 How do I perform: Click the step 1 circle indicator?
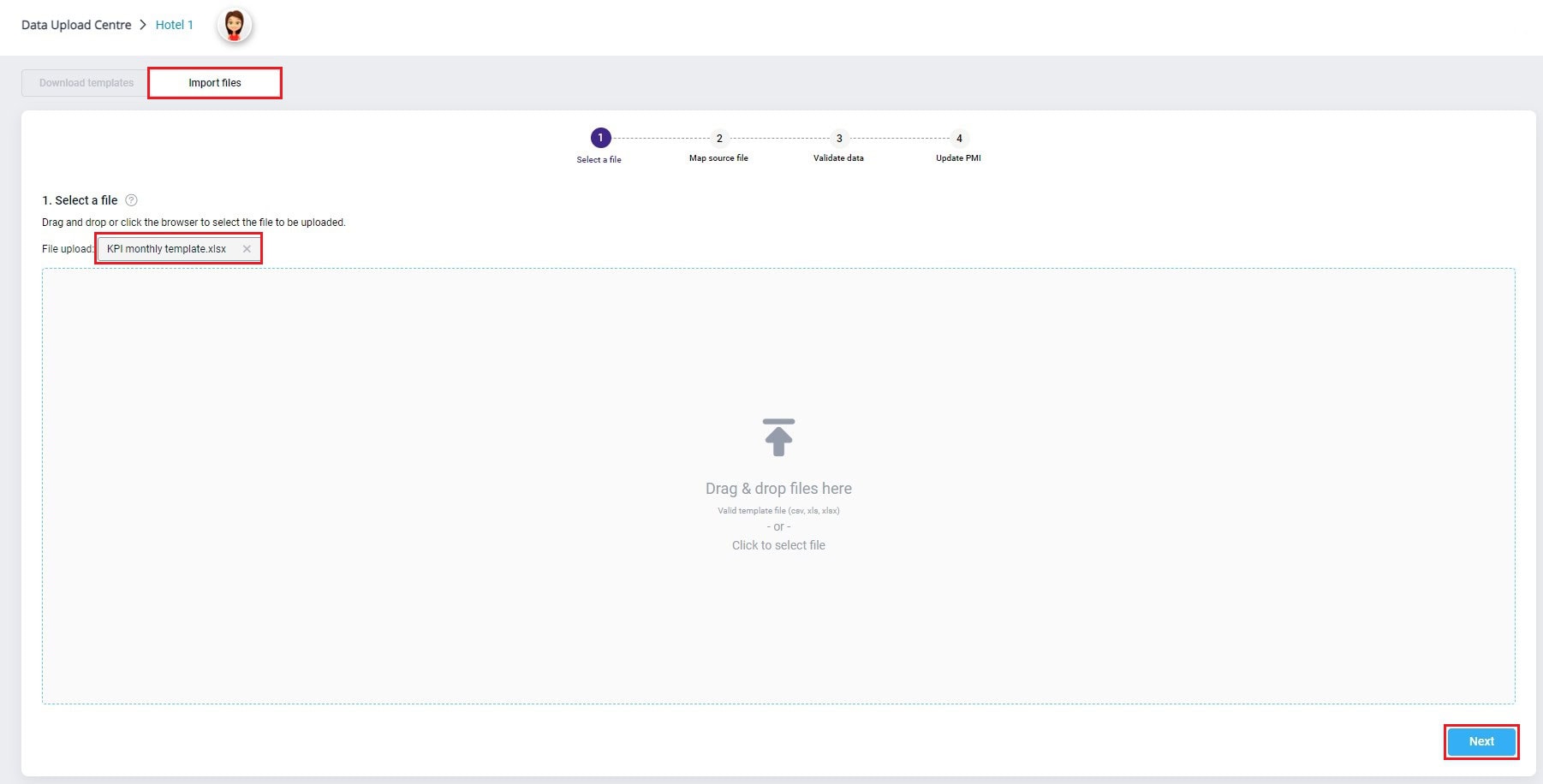coord(600,138)
